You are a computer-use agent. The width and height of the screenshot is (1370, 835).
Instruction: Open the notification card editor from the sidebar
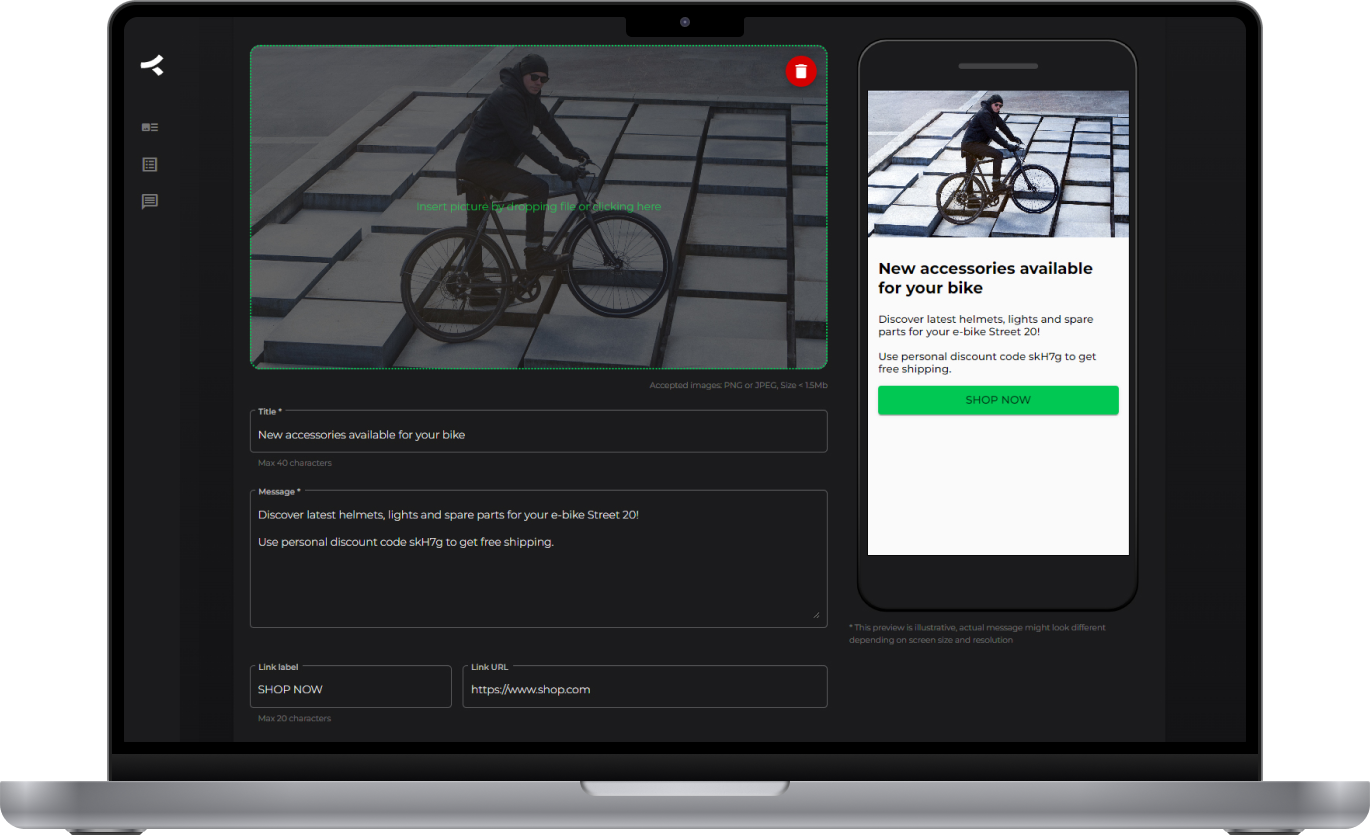coord(150,127)
